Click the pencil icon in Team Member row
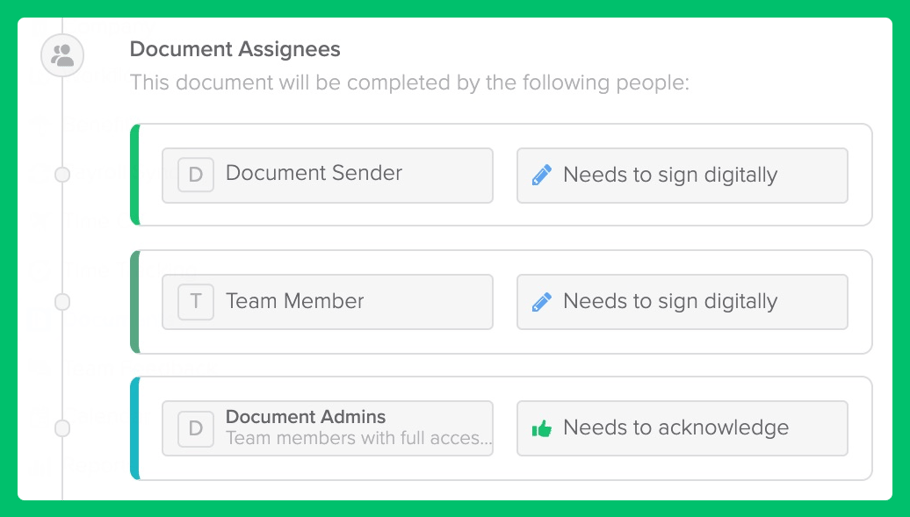 coord(541,302)
